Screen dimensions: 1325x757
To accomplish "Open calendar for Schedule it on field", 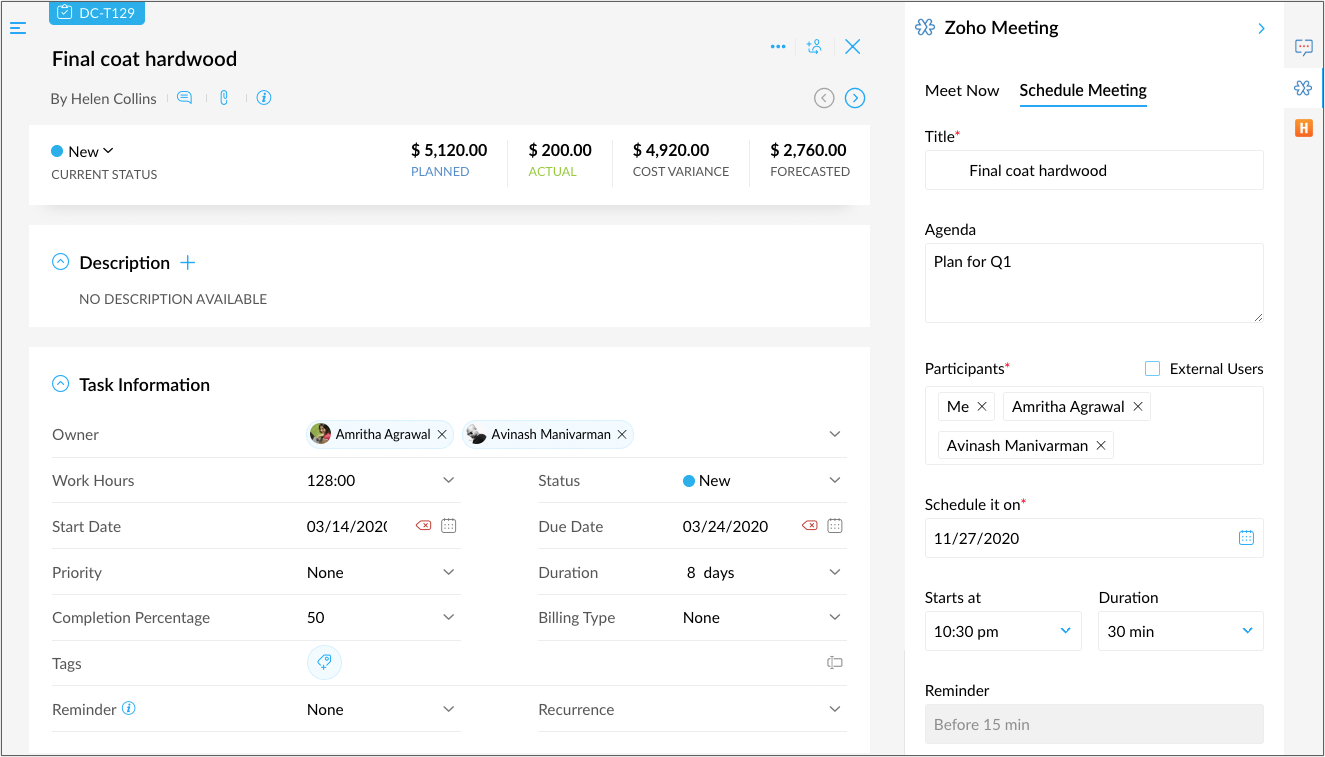I will coord(1246,538).
